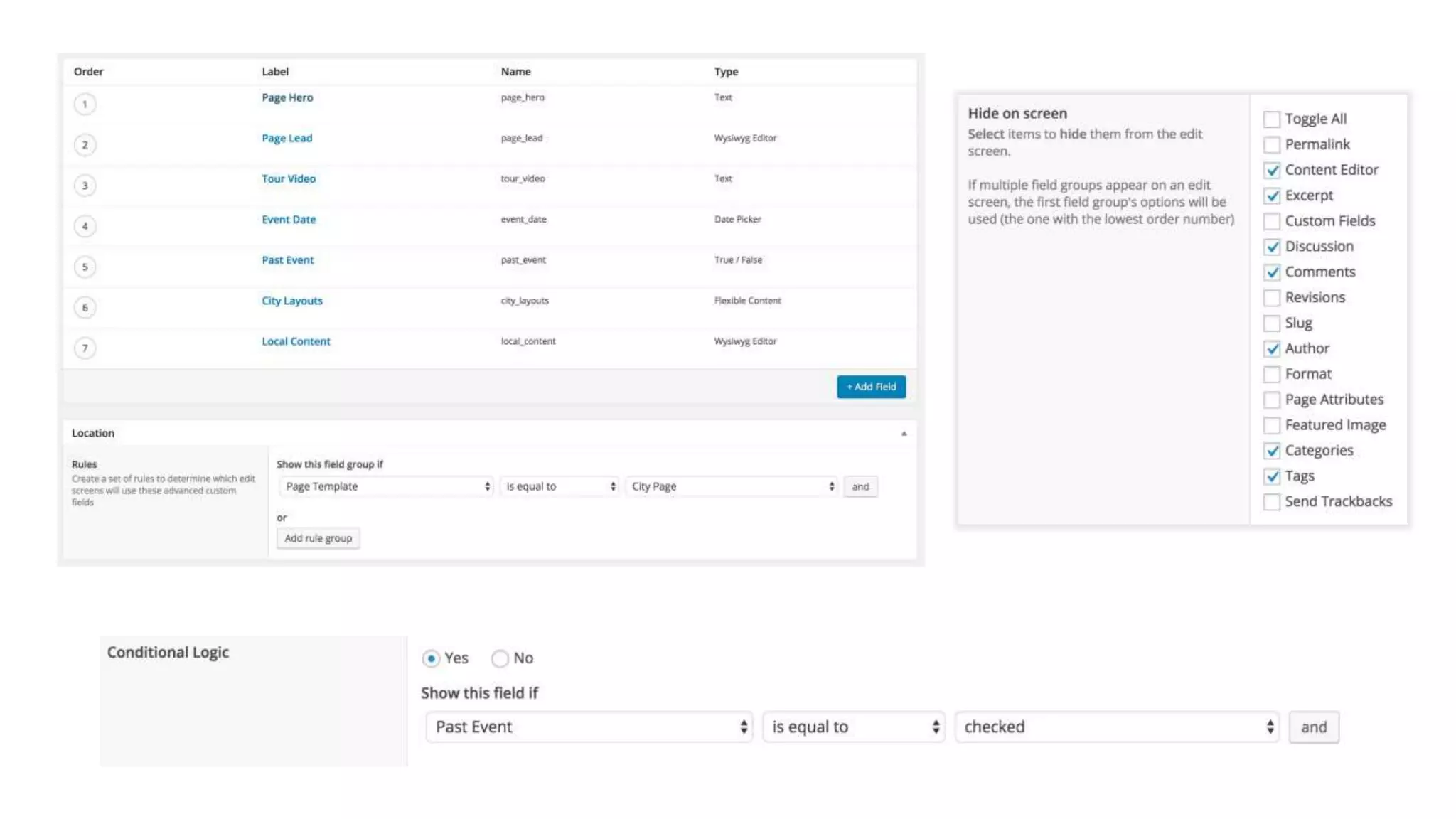Uncheck the Tags checkbox
This screenshot has height=819, width=1456.
(1272, 476)
